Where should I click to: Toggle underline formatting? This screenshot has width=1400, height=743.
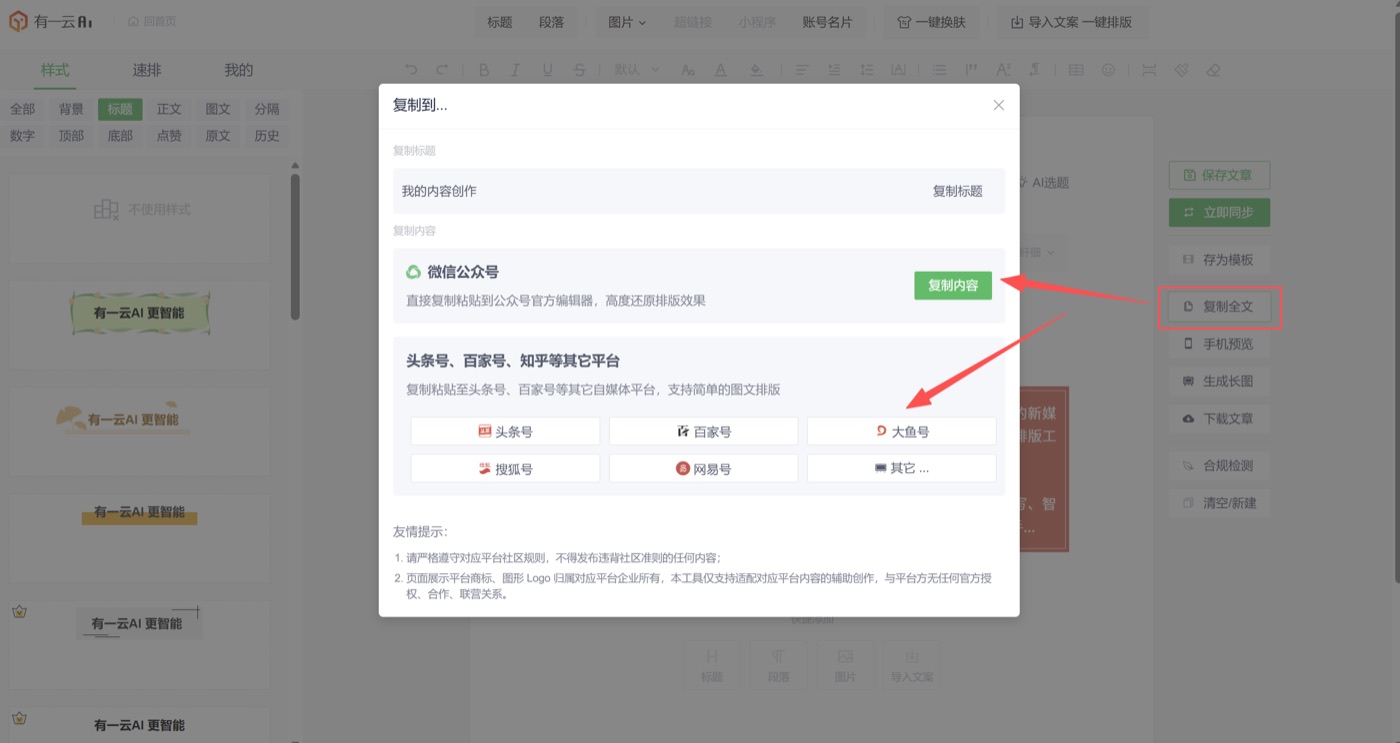coord(547,70)
